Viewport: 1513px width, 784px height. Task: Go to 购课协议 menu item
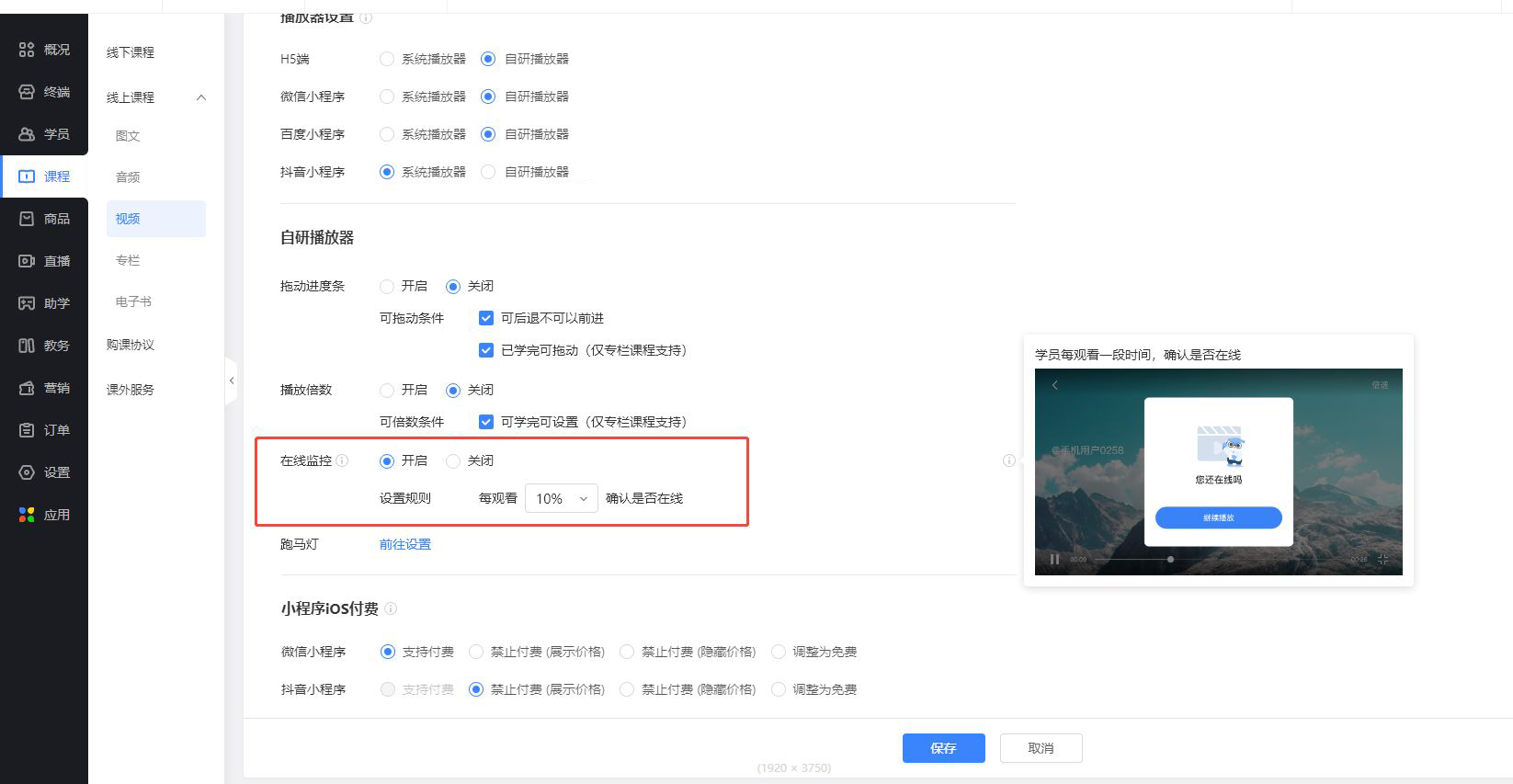pos(131,345)
